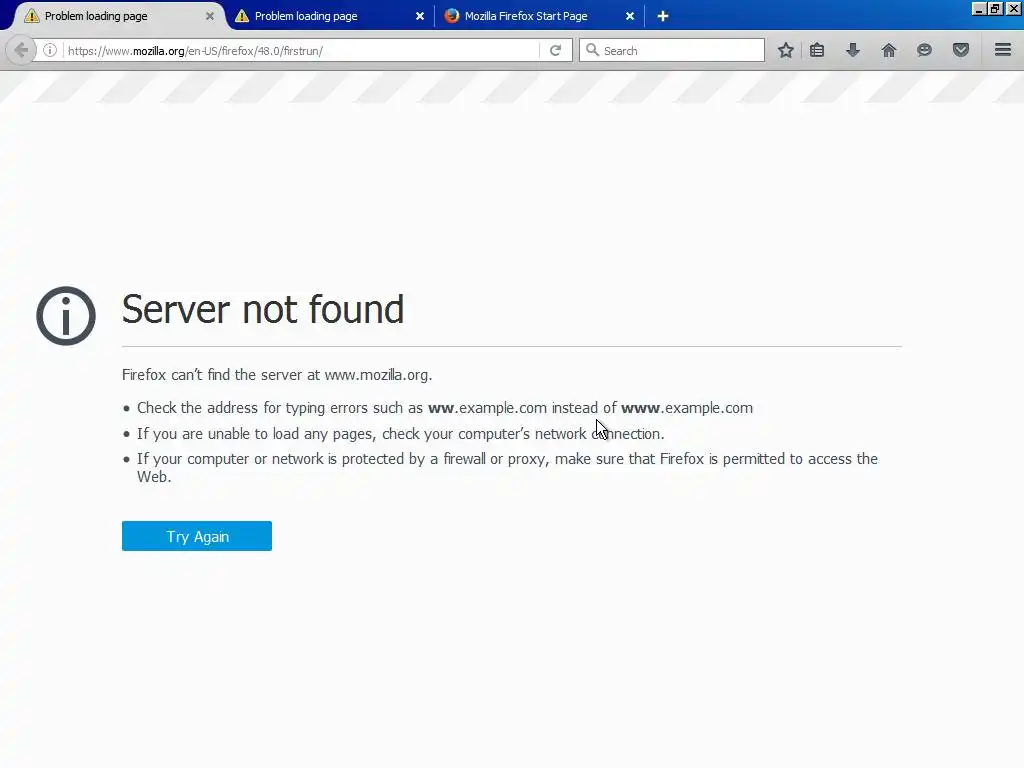
Task: Click warning icon on first tab
Action: [x=31, y=16]
